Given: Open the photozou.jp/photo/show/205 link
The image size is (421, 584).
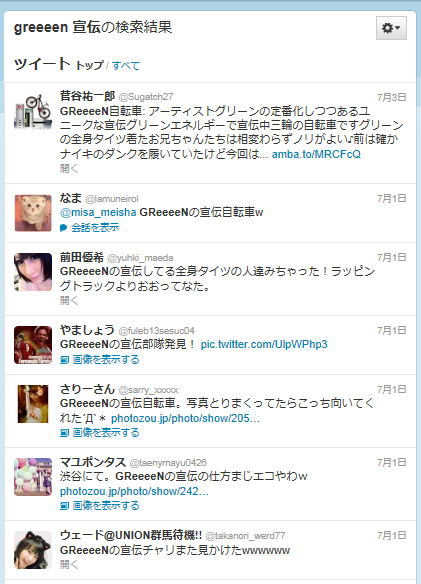Looking at the screenshot, I should (x=186, y=418).
